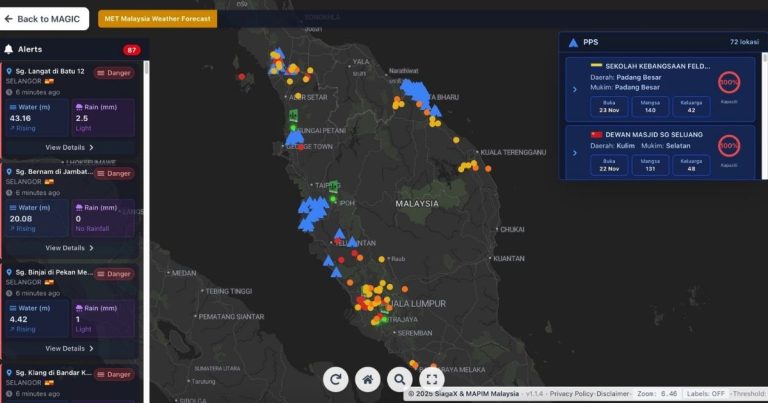Click Danger badge on Sg. Bernam alert
The width and height of the screenshot is (768, 403).
tap(114, 173)
